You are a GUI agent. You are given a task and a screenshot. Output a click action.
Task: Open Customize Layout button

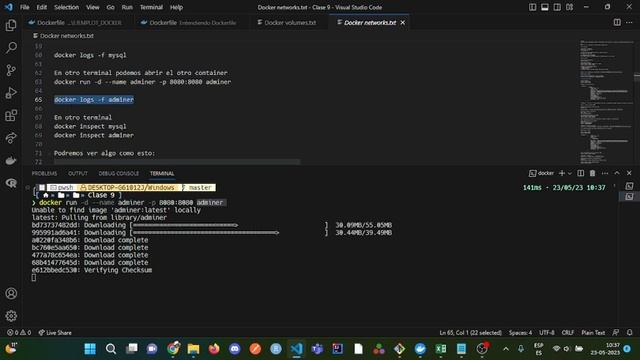pyautogui.click(x=569, y=7)
